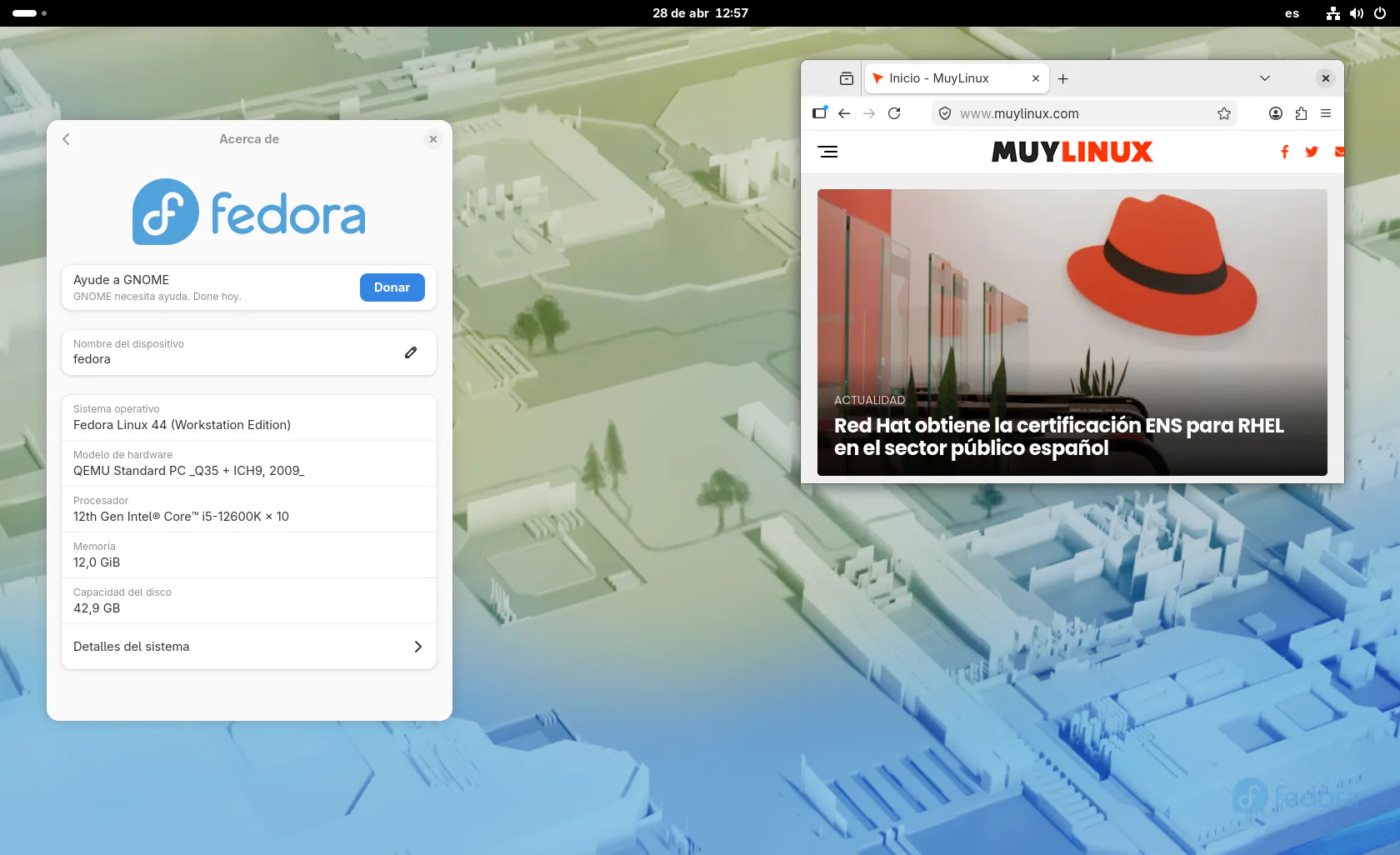1400x855 pixels.
Task: Open MuyLinux email contact icon
Action: coord(1339,152)
